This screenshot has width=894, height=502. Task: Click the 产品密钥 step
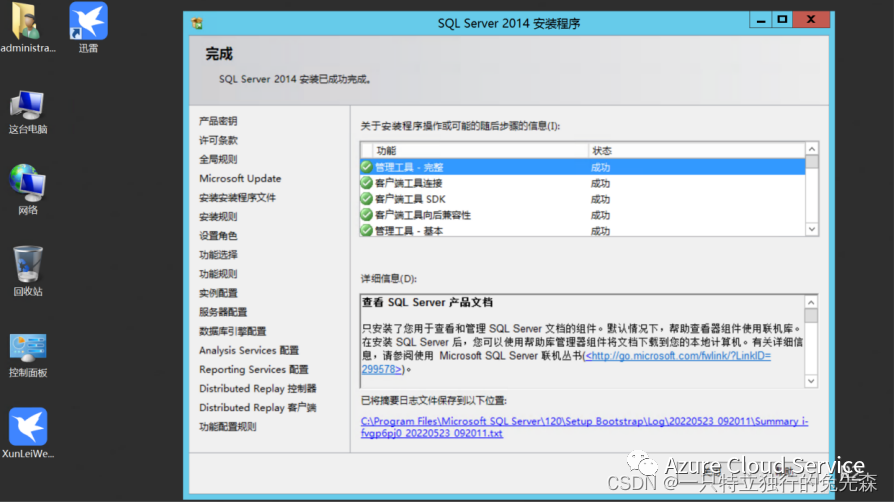218,121
